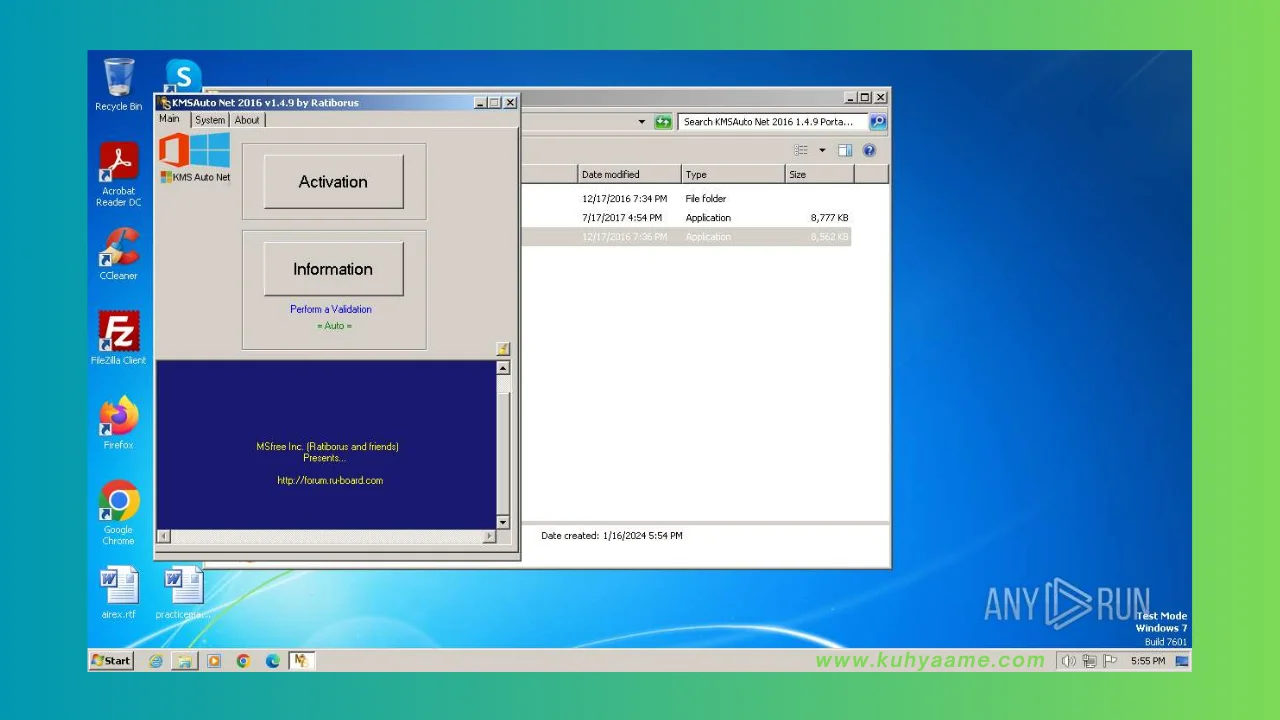Click the green refresh icon in Explorer

coord(663,122)
